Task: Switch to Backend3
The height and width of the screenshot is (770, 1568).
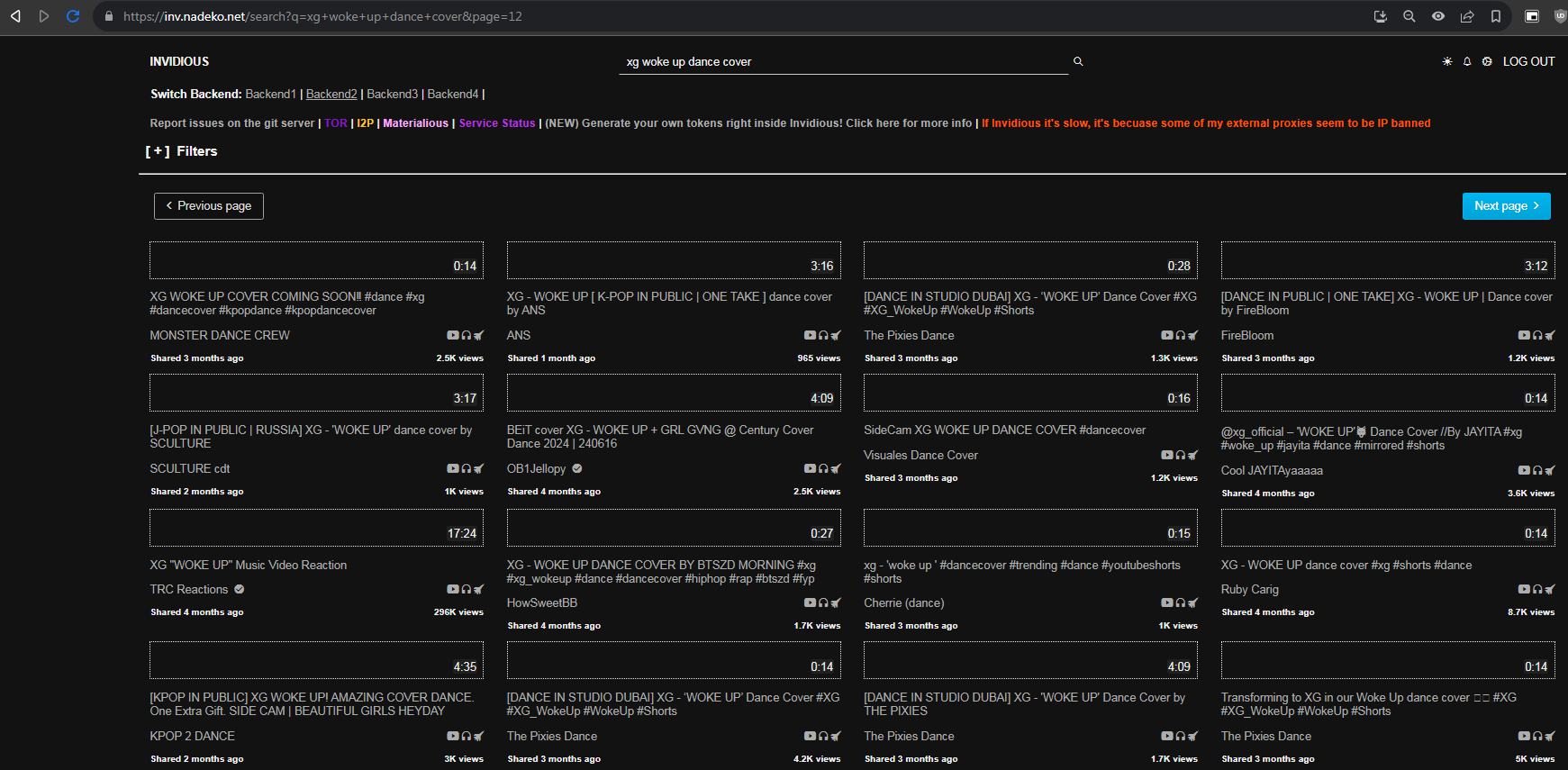Action: point(392,94)
